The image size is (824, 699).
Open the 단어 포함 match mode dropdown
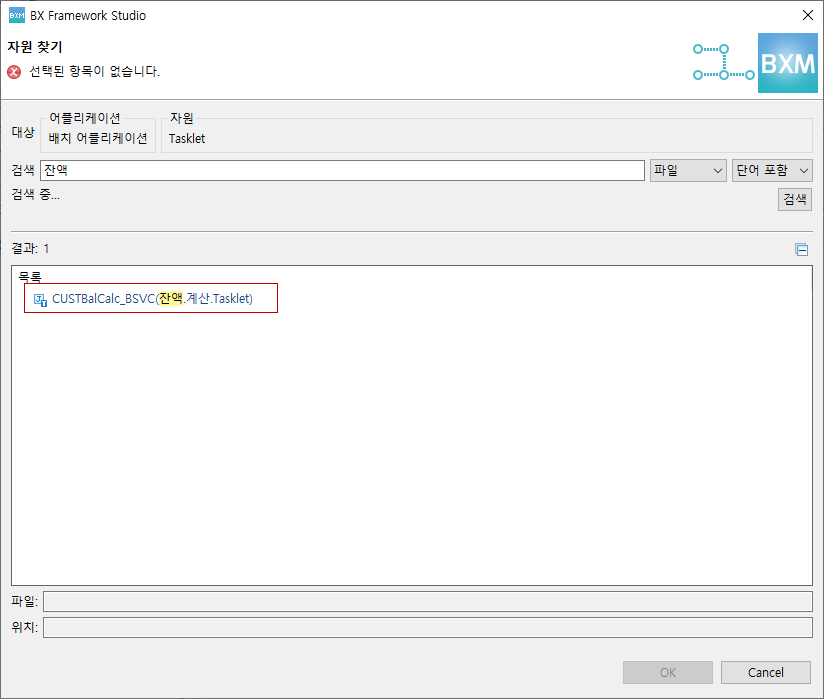[x=771, y=170]
